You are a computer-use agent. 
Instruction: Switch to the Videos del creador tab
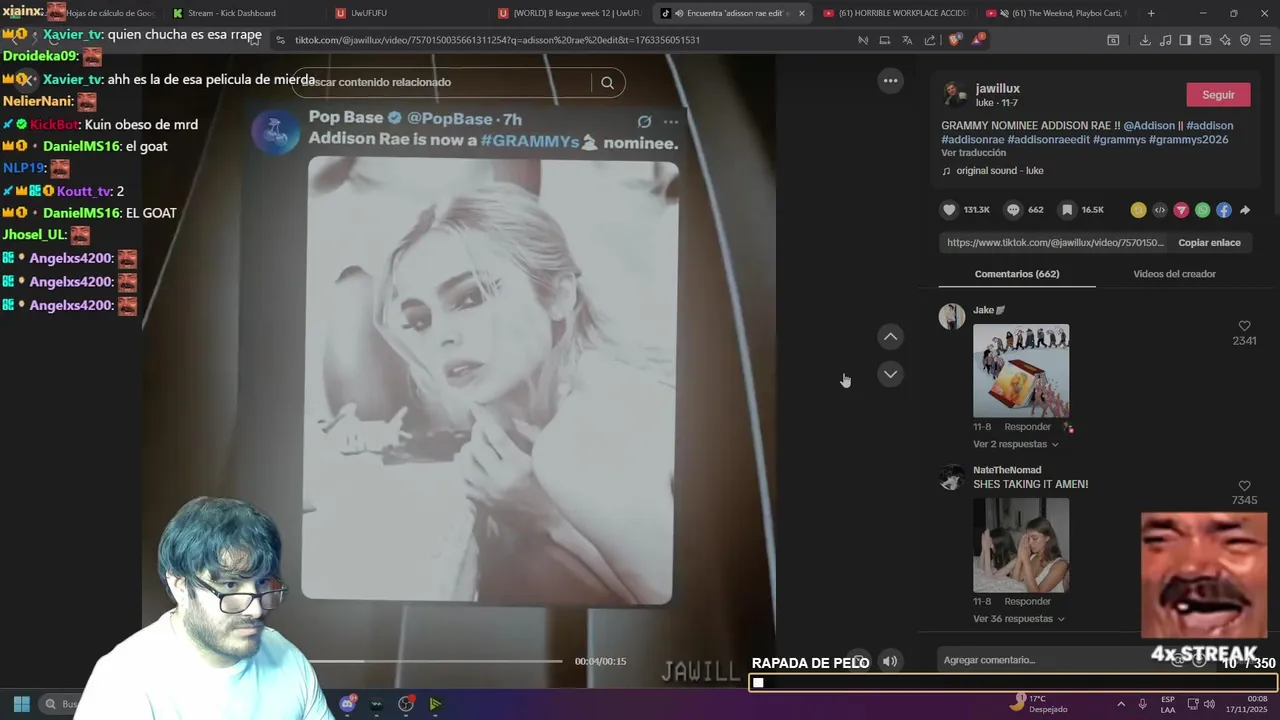pyautogui.click(x=1174, y=274)
